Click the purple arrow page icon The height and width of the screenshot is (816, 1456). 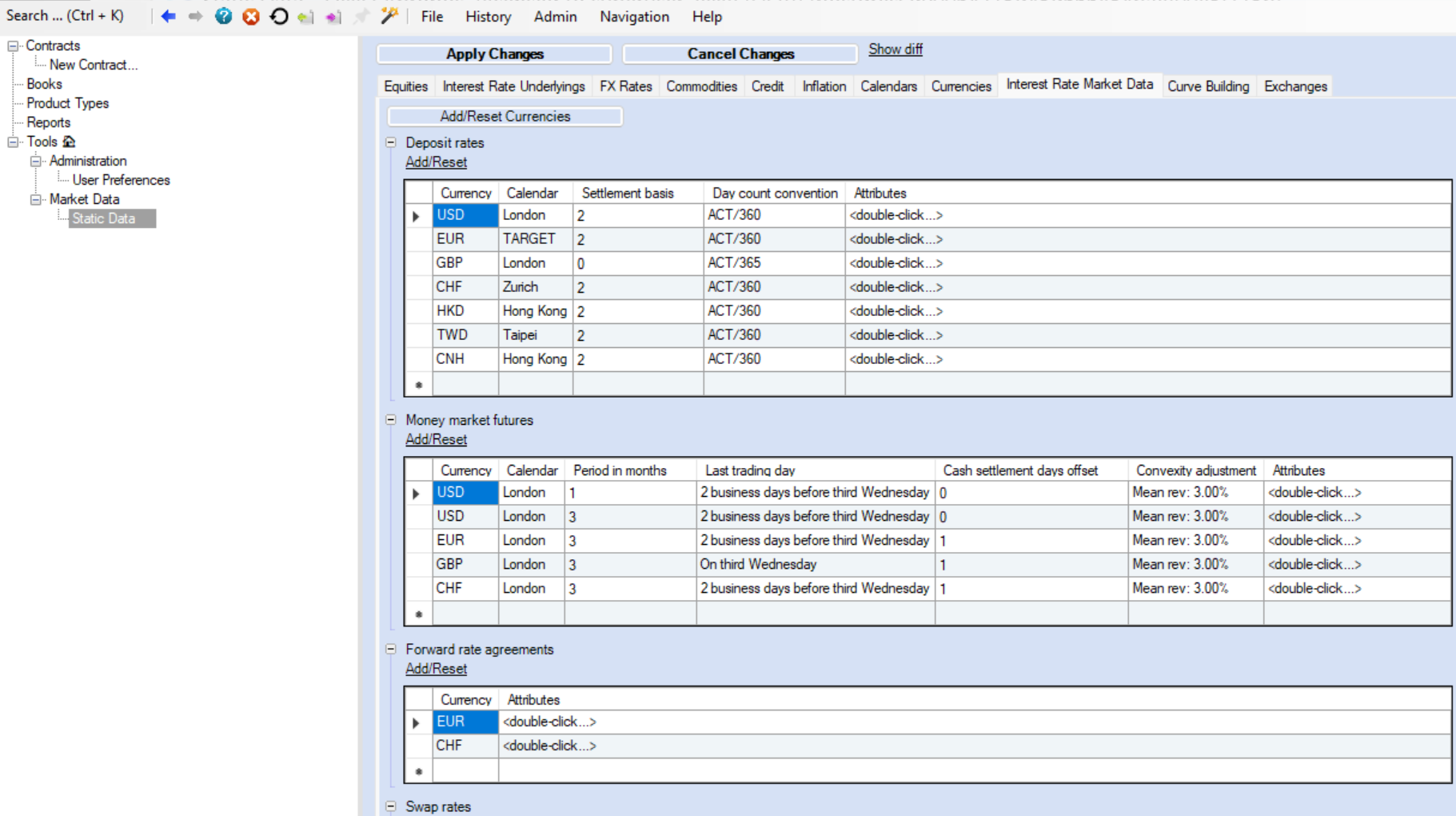tap(333, 17)
